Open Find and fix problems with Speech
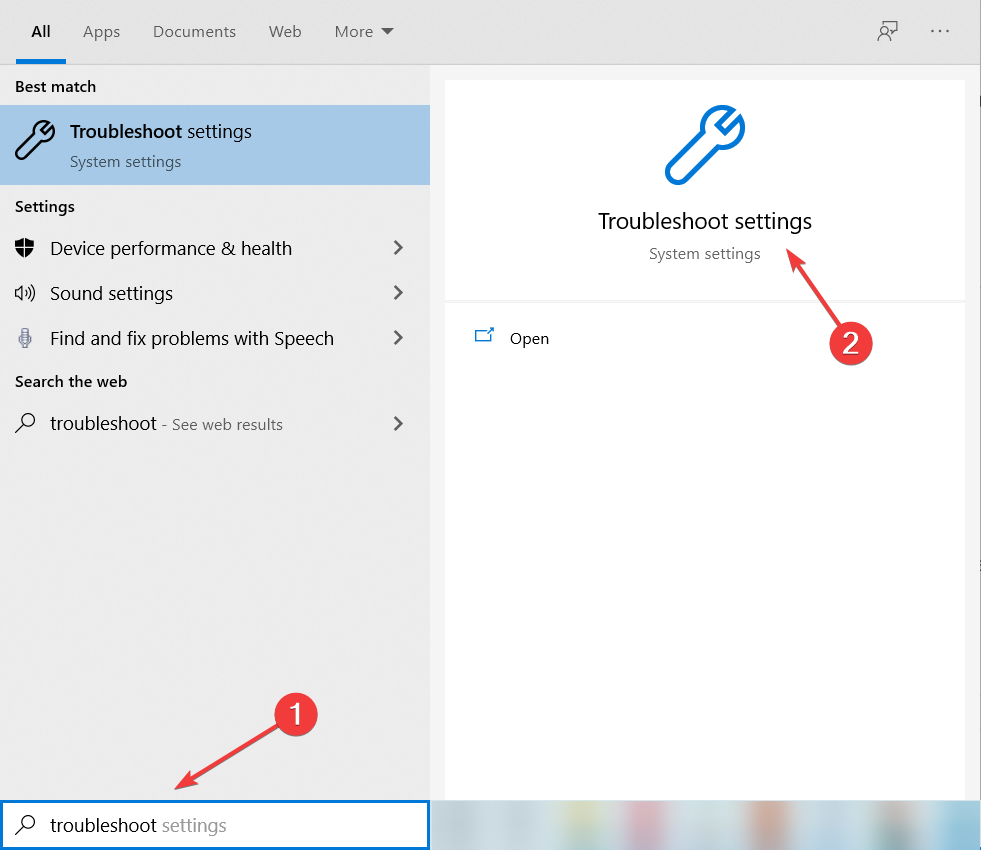Viewport: 981px width, 850px height. pyautogui.click(x=192, y=338)
